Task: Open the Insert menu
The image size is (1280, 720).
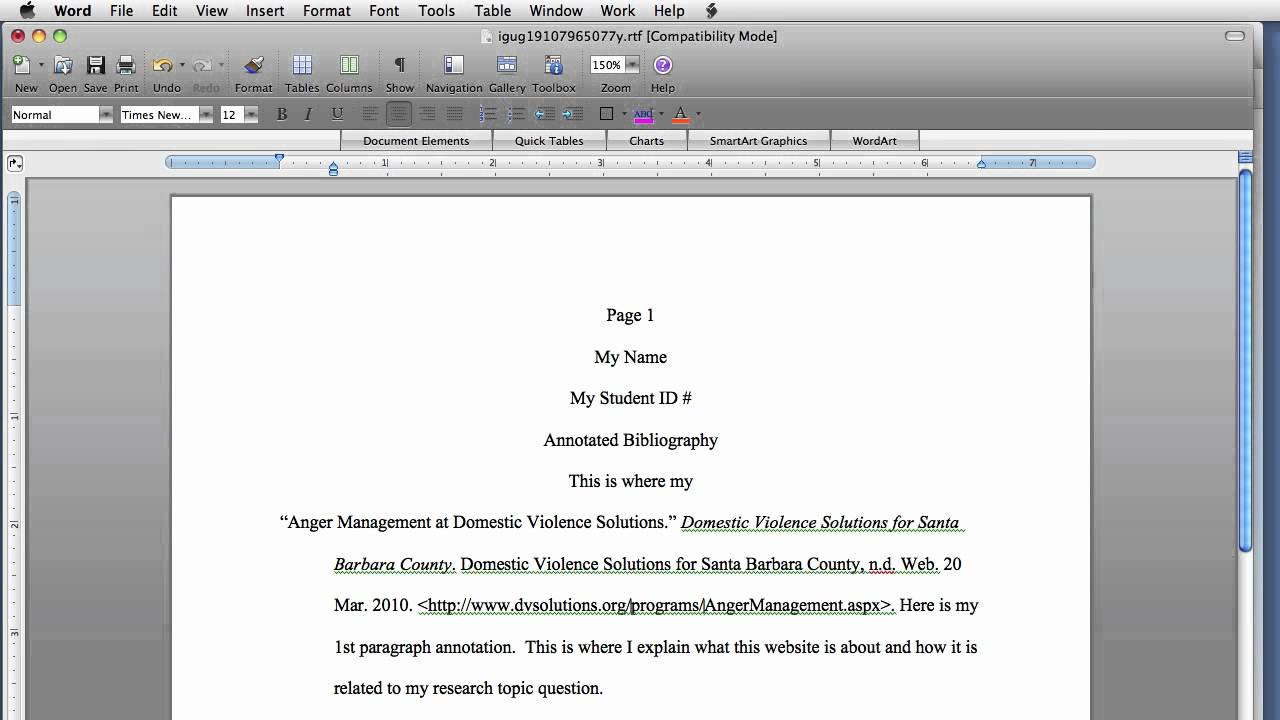Action: click(265, 11)
